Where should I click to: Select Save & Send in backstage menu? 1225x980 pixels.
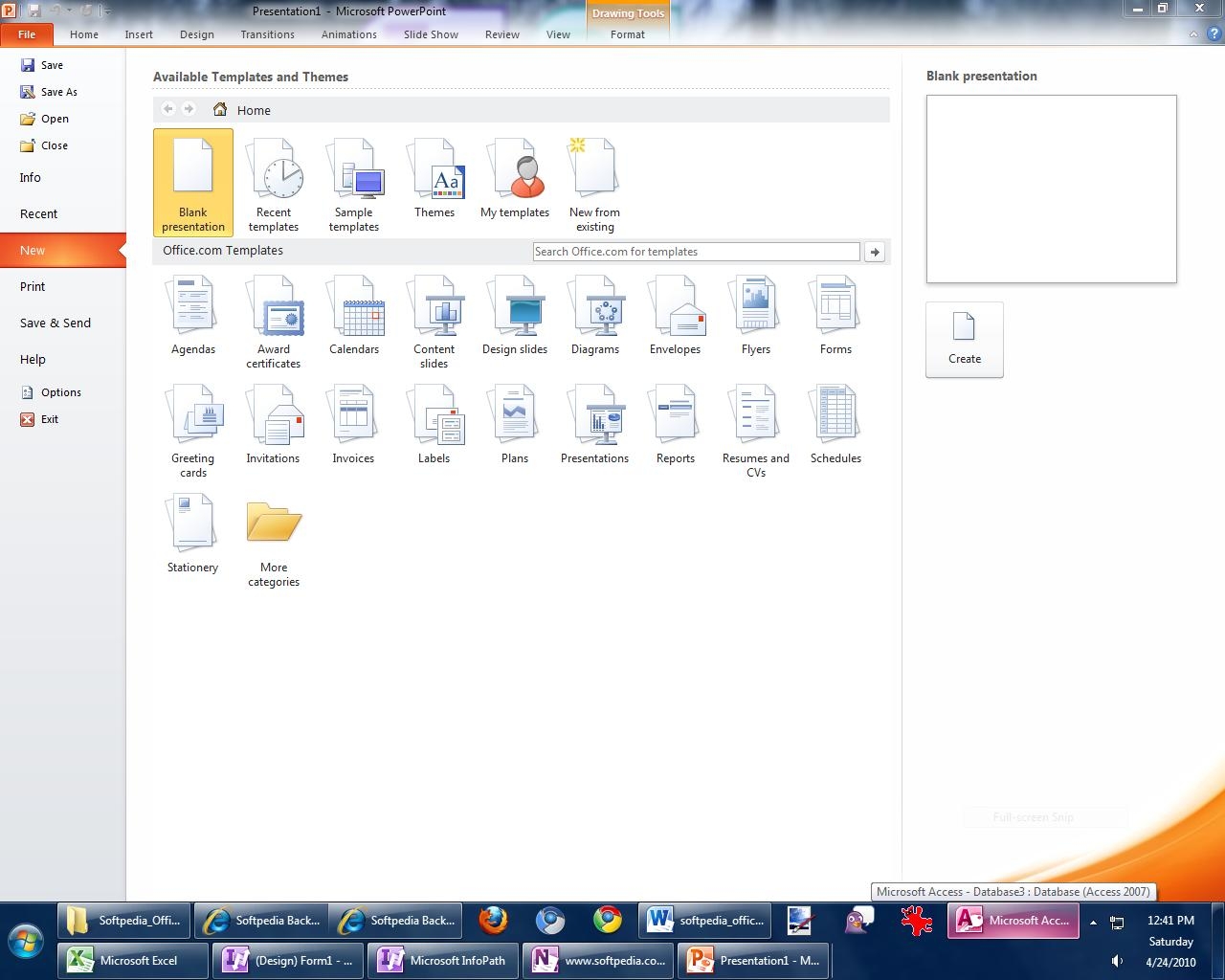[x=56, y=323]
